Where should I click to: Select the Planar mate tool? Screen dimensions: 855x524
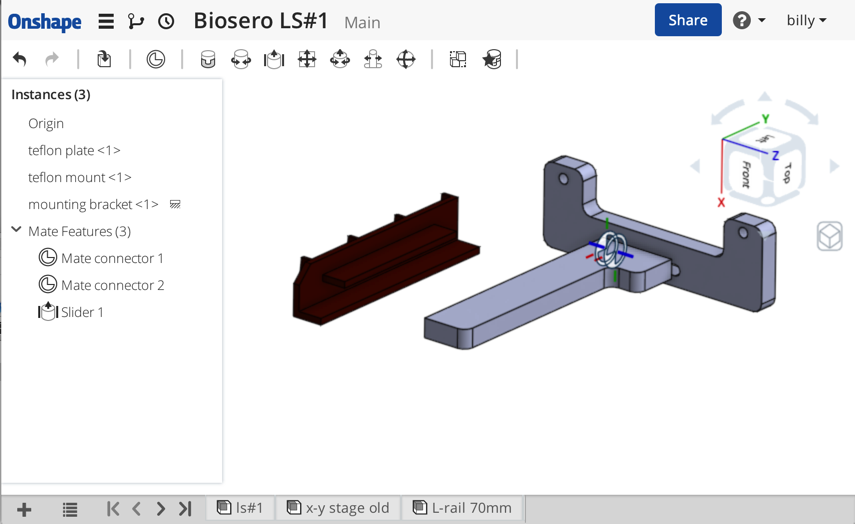(307, 59)
